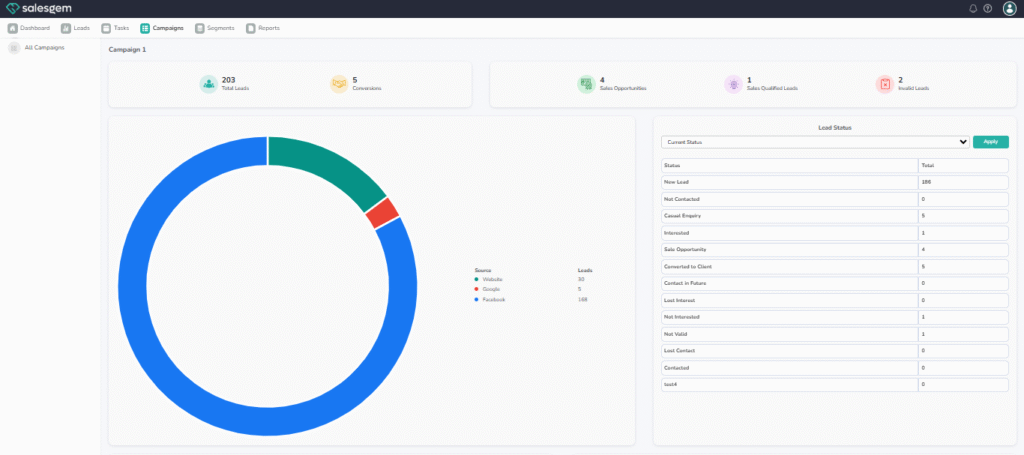
Task: Navigate to the Reports tab
Action: pos(263,28)
